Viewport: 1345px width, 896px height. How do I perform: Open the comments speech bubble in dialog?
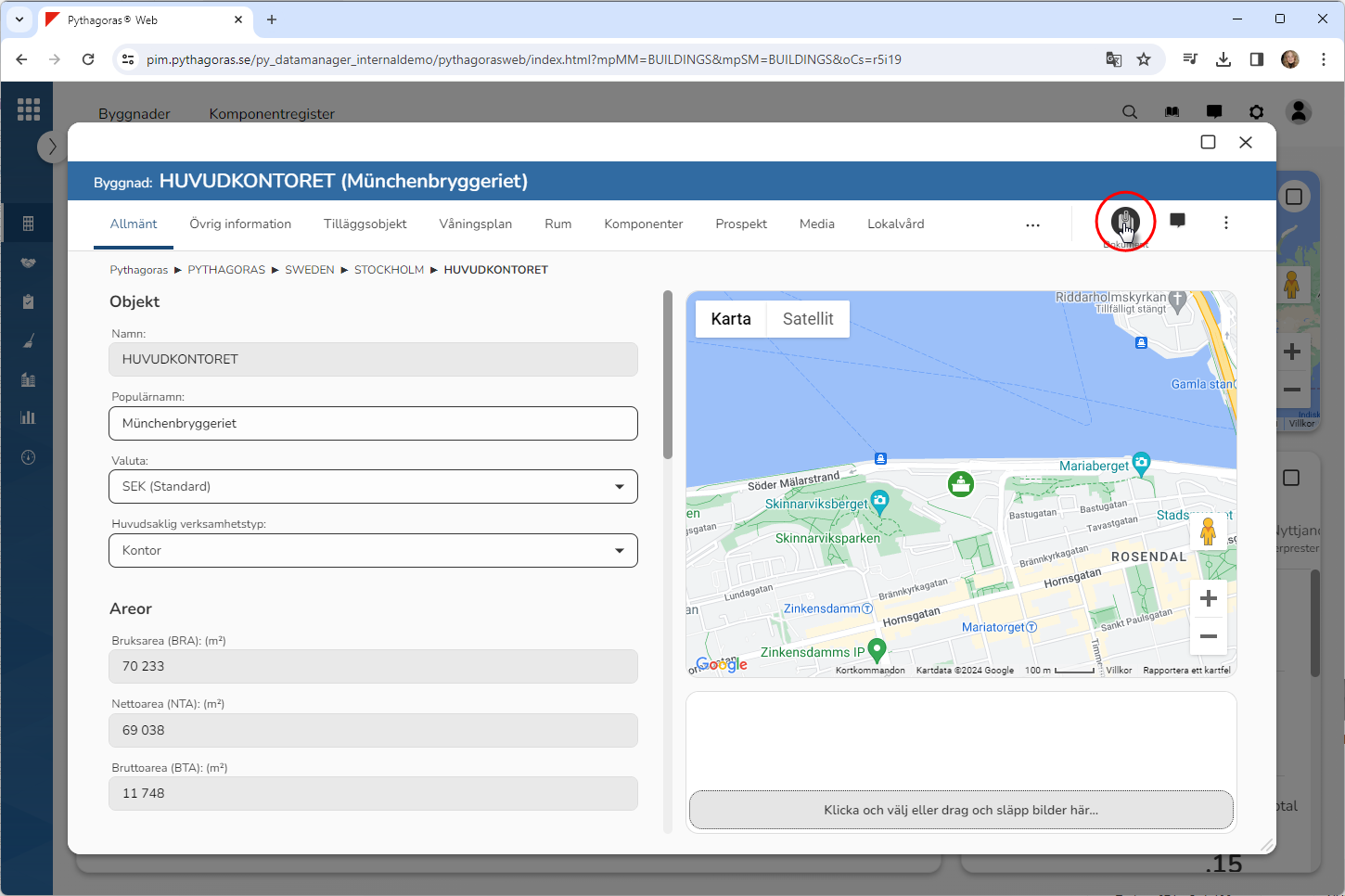[x=1177, y=221]
